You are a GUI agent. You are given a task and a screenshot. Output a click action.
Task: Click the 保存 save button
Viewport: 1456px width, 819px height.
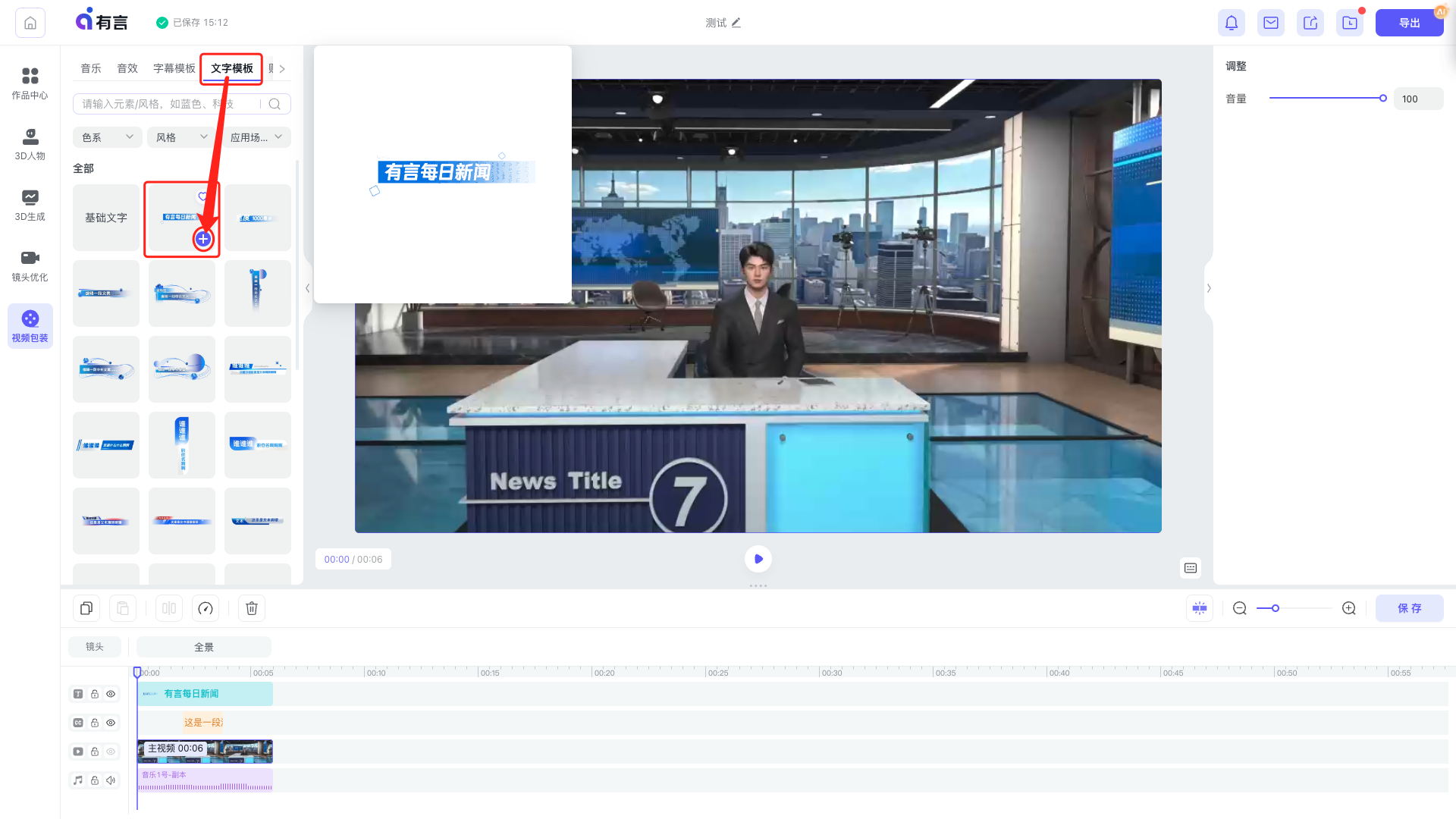pos(1410,608)
